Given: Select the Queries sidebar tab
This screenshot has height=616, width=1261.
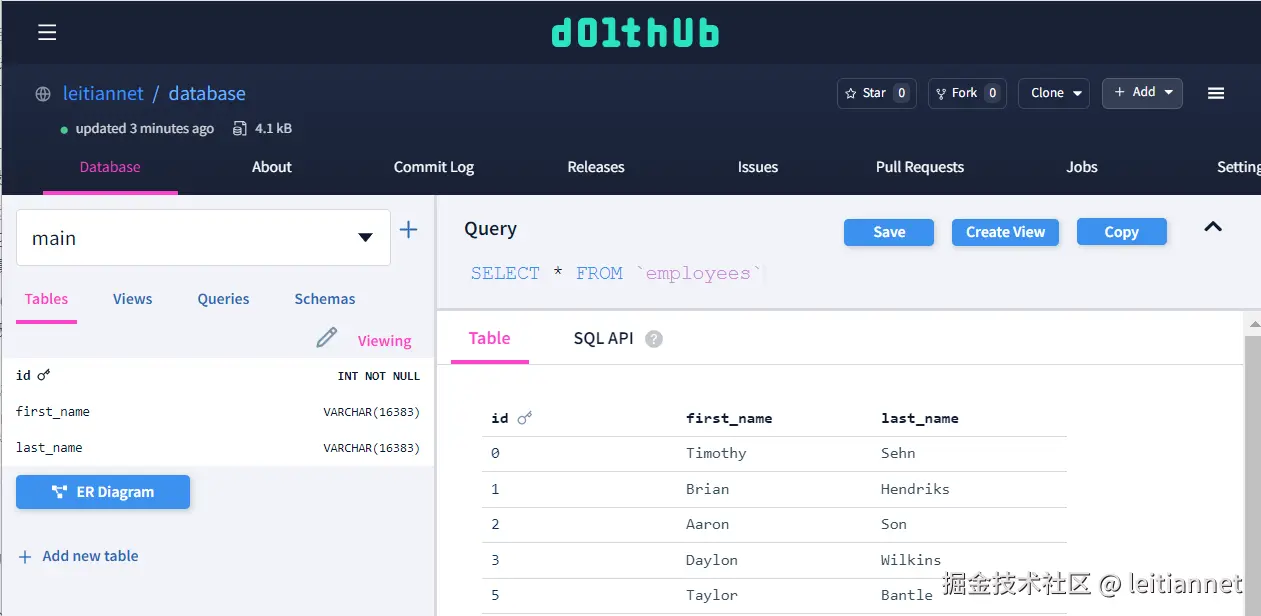Looking at the screenshot, I should (x=223, y=299).
